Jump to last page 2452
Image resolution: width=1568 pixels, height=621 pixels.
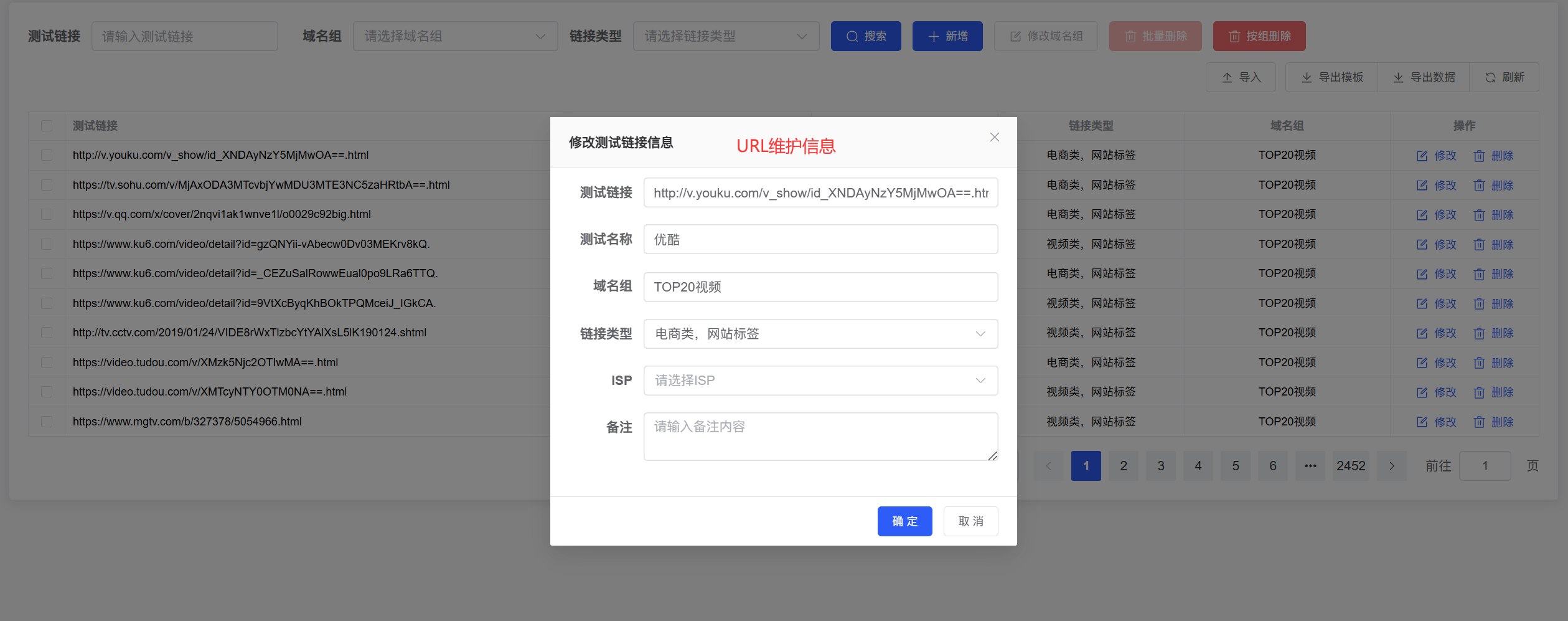1350,466
